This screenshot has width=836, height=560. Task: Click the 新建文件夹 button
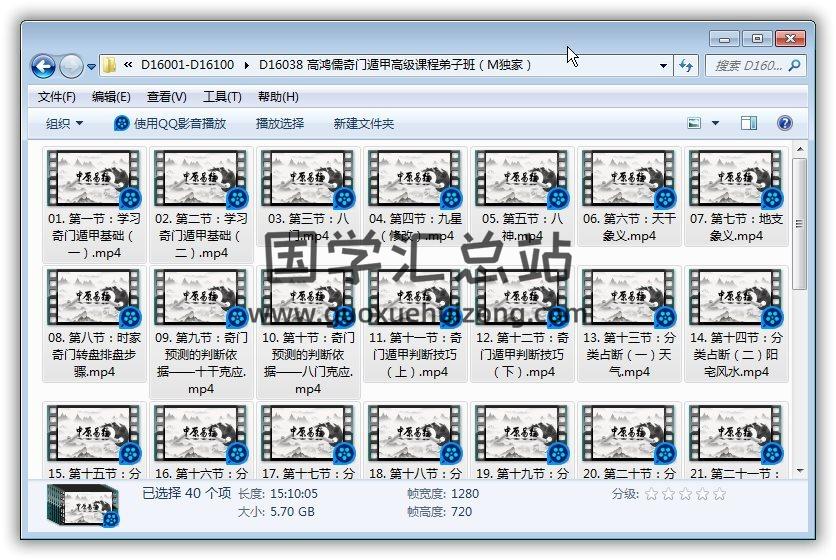pos(364,124)
